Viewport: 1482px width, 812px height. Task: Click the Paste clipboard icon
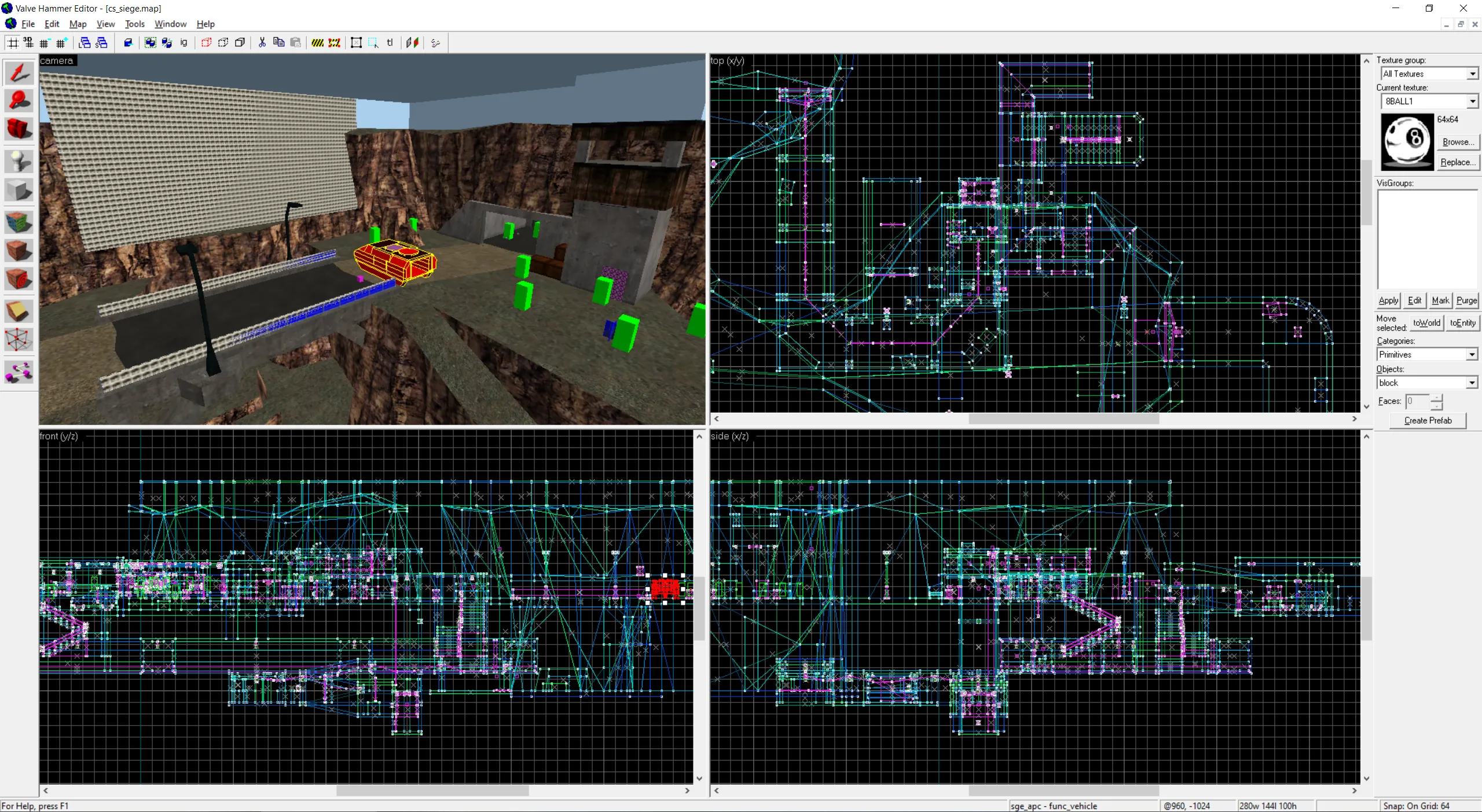(295, 43)
